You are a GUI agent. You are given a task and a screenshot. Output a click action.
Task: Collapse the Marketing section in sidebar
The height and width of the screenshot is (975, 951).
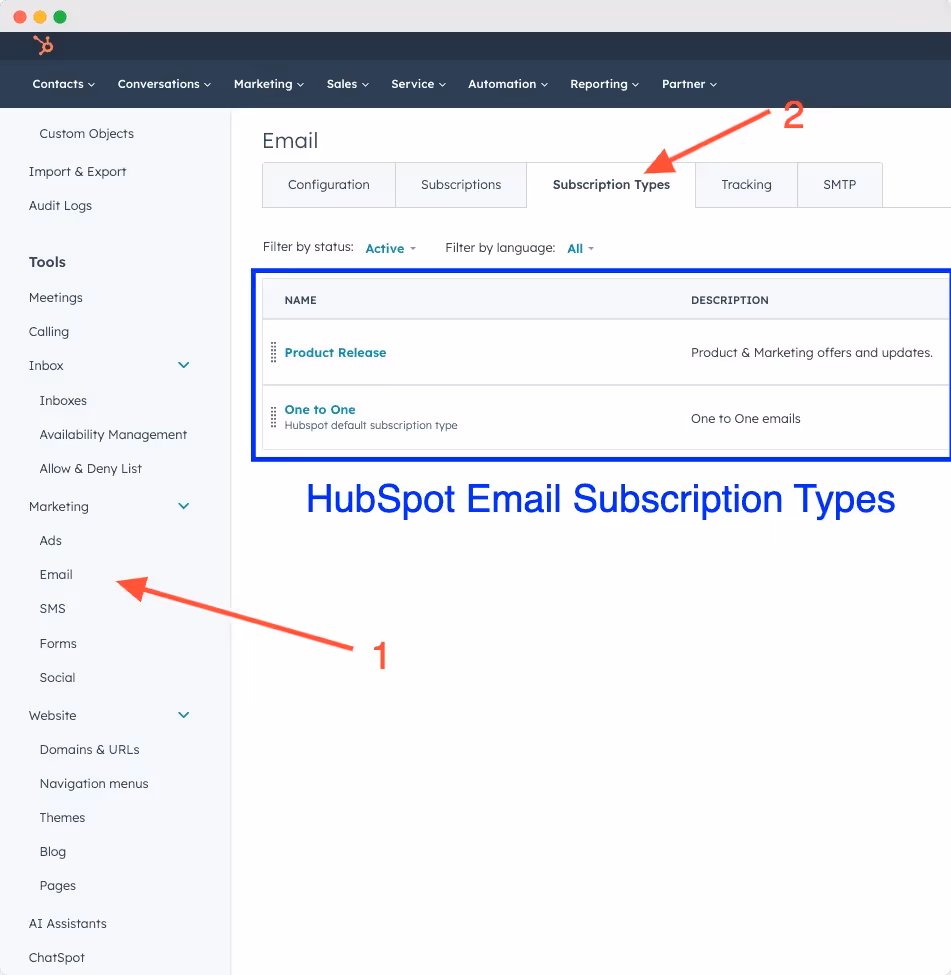coord(183,506)
